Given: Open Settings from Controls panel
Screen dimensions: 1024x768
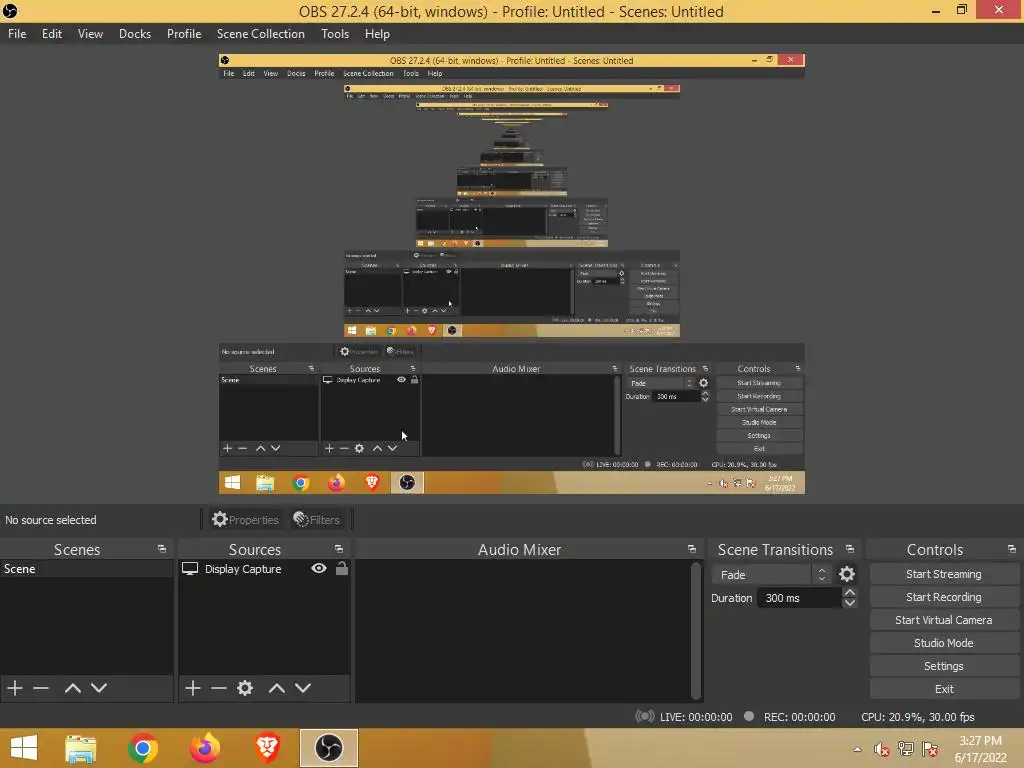Looking at the screenshot, I should pyautogui.click(x=944, y=666).
